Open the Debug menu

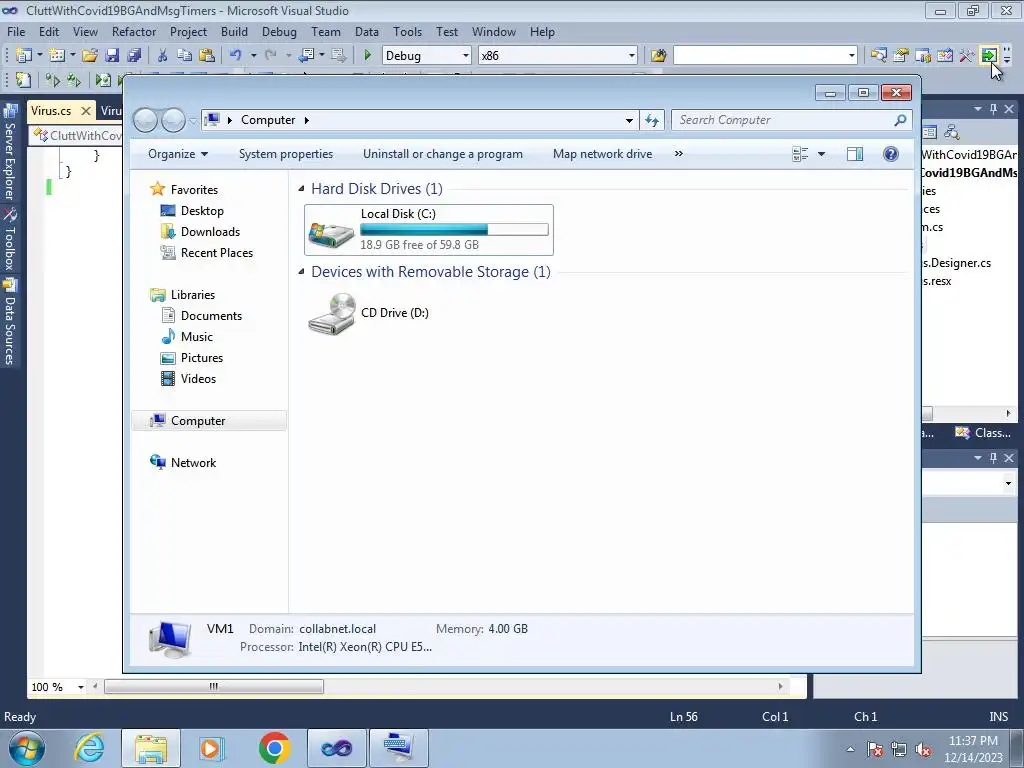279,32
